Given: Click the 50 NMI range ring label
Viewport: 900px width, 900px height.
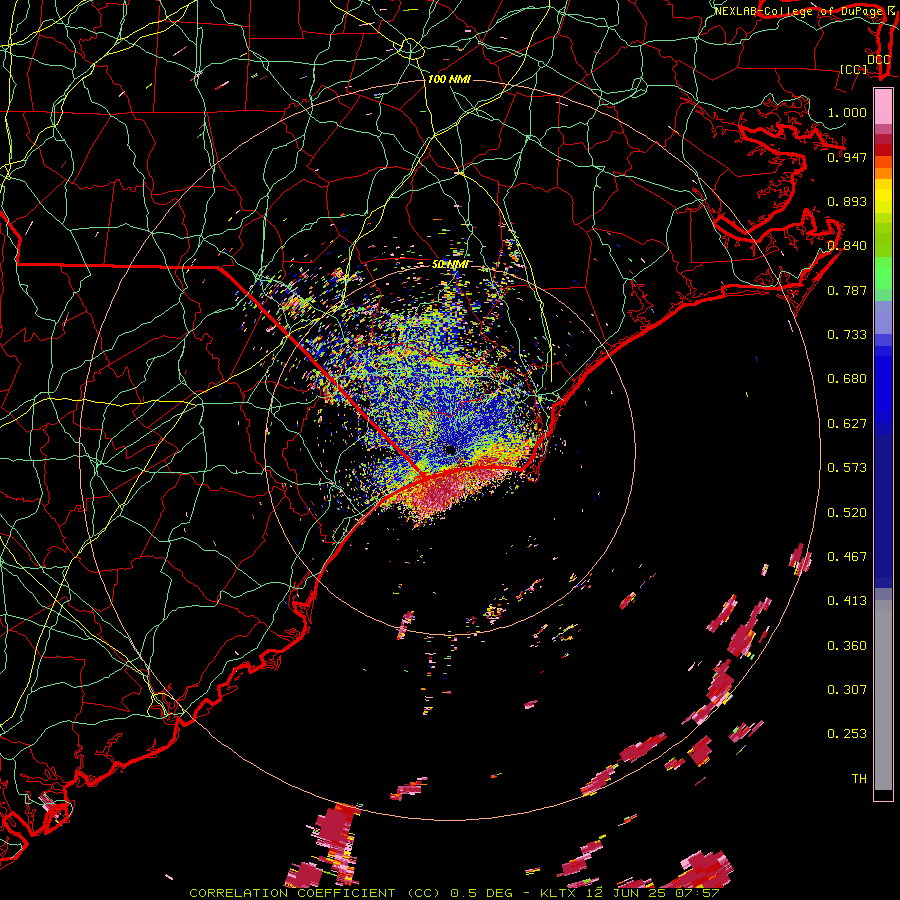Looking at the screenshot, I should coord(451,265).
